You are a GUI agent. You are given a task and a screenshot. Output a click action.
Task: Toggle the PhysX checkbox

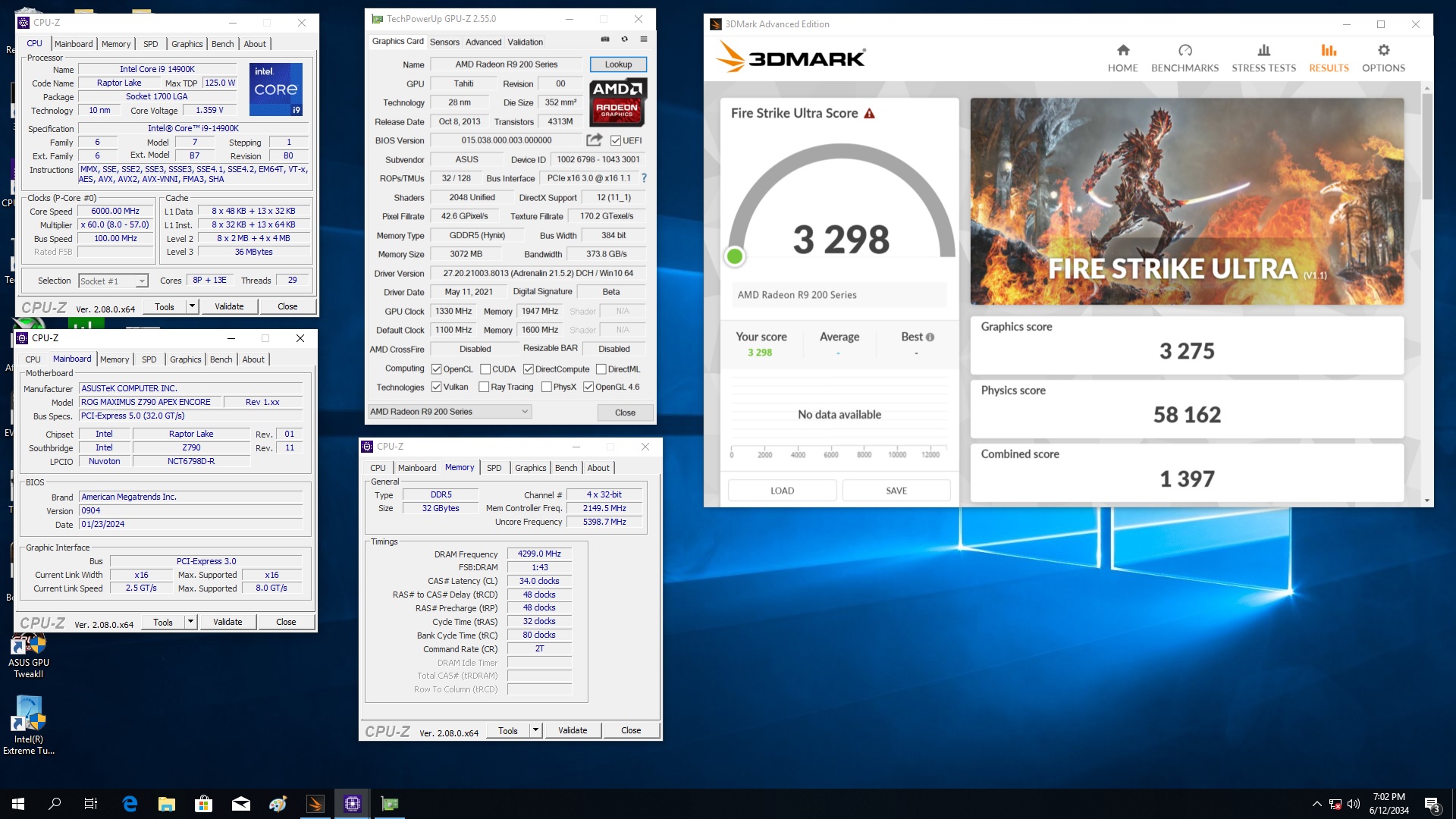pos(546,387)
